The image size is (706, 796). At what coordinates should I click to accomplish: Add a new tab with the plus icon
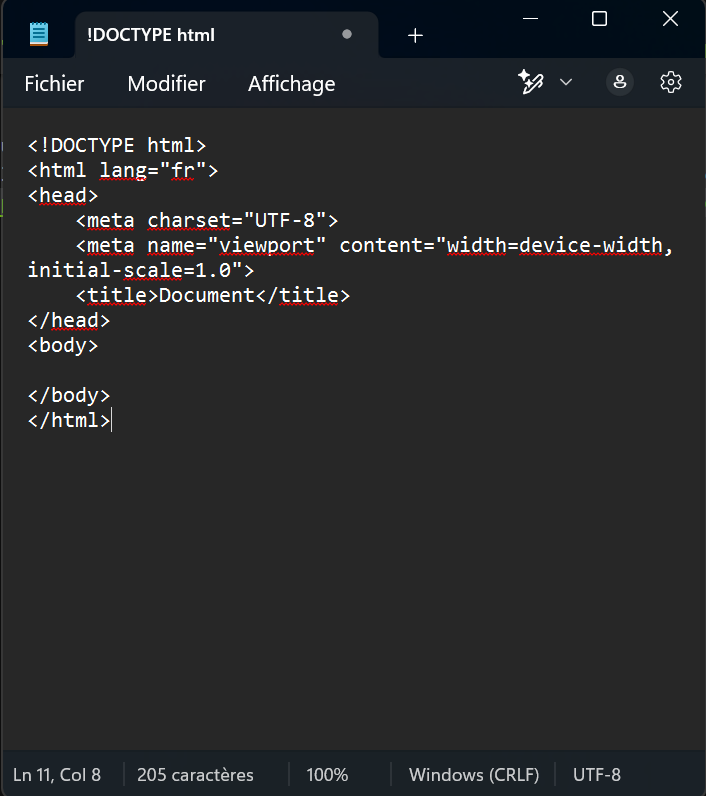(416, 36)
